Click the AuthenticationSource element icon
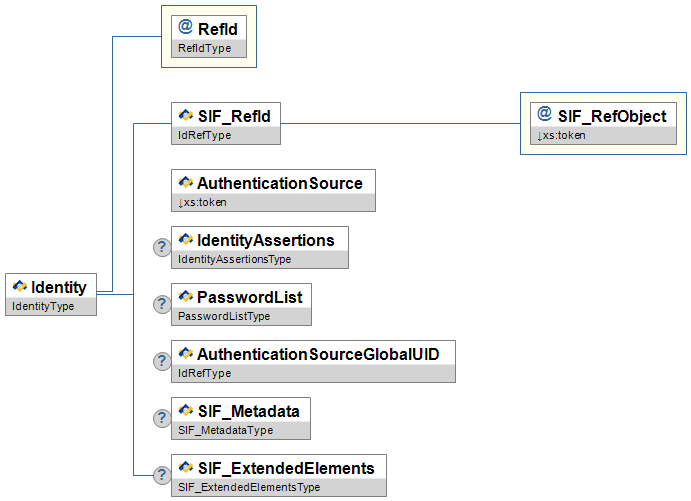The width and height of the screenshot is (691, 501). click(185, 183)
